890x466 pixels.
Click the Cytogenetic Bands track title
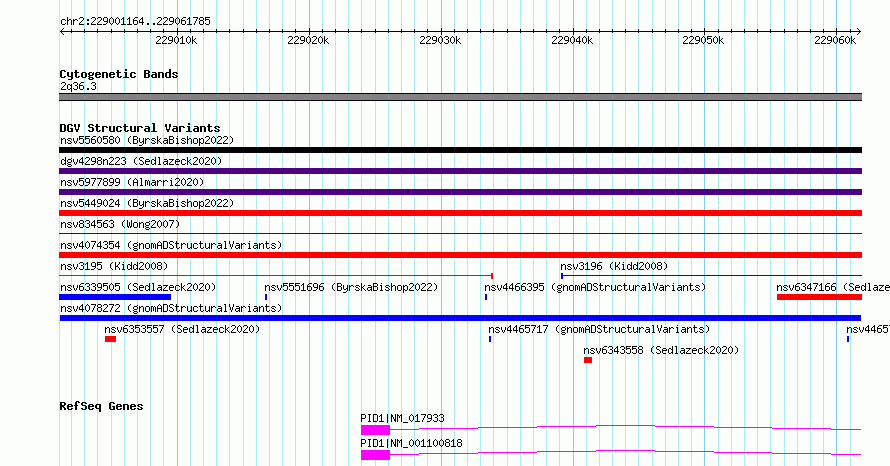click(x=119, y=74)
